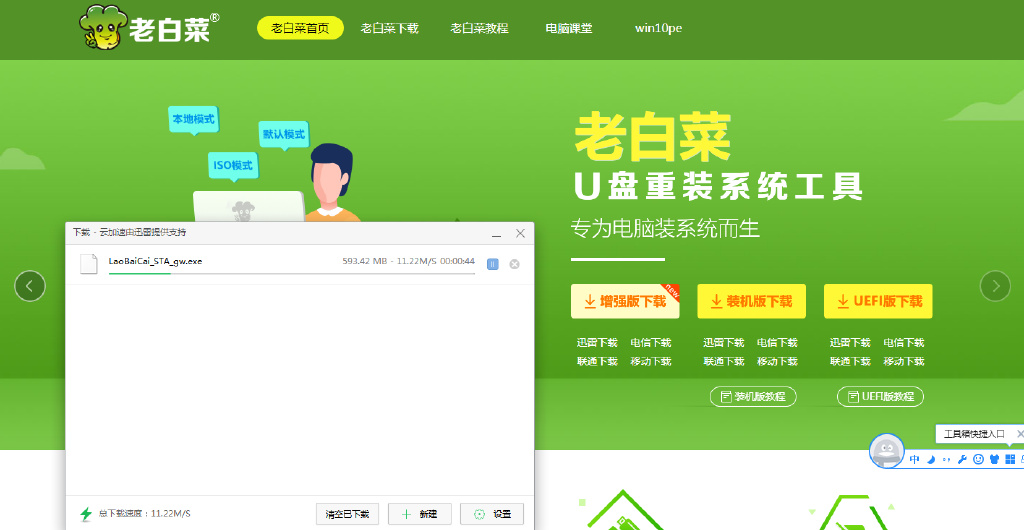This screenshot has width=1024, height=530.
Task: Toggle Chinese input mode 中 icon
Action: point(915,460)
